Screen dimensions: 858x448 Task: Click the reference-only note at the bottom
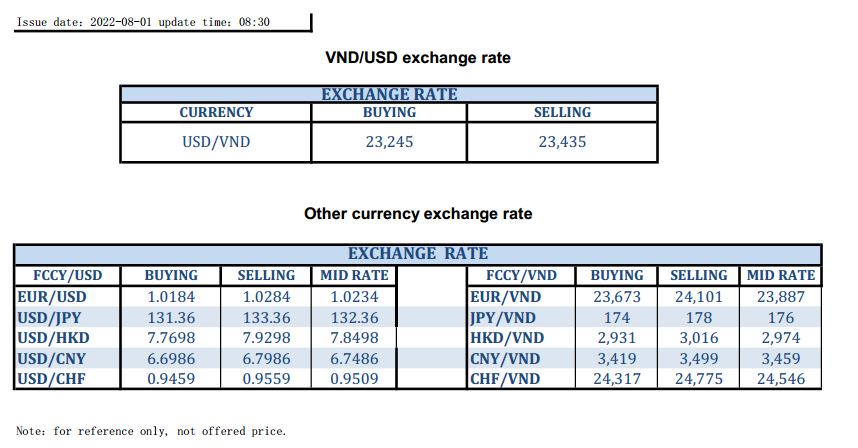(x=151, y=431)
